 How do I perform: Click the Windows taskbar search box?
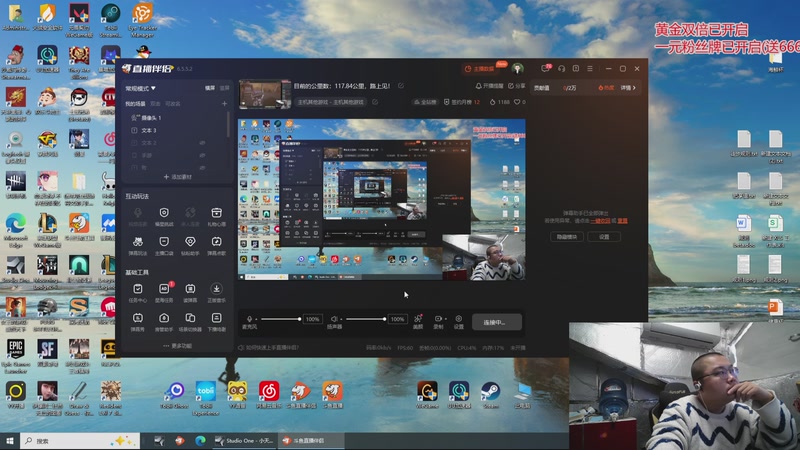[80, 441]
